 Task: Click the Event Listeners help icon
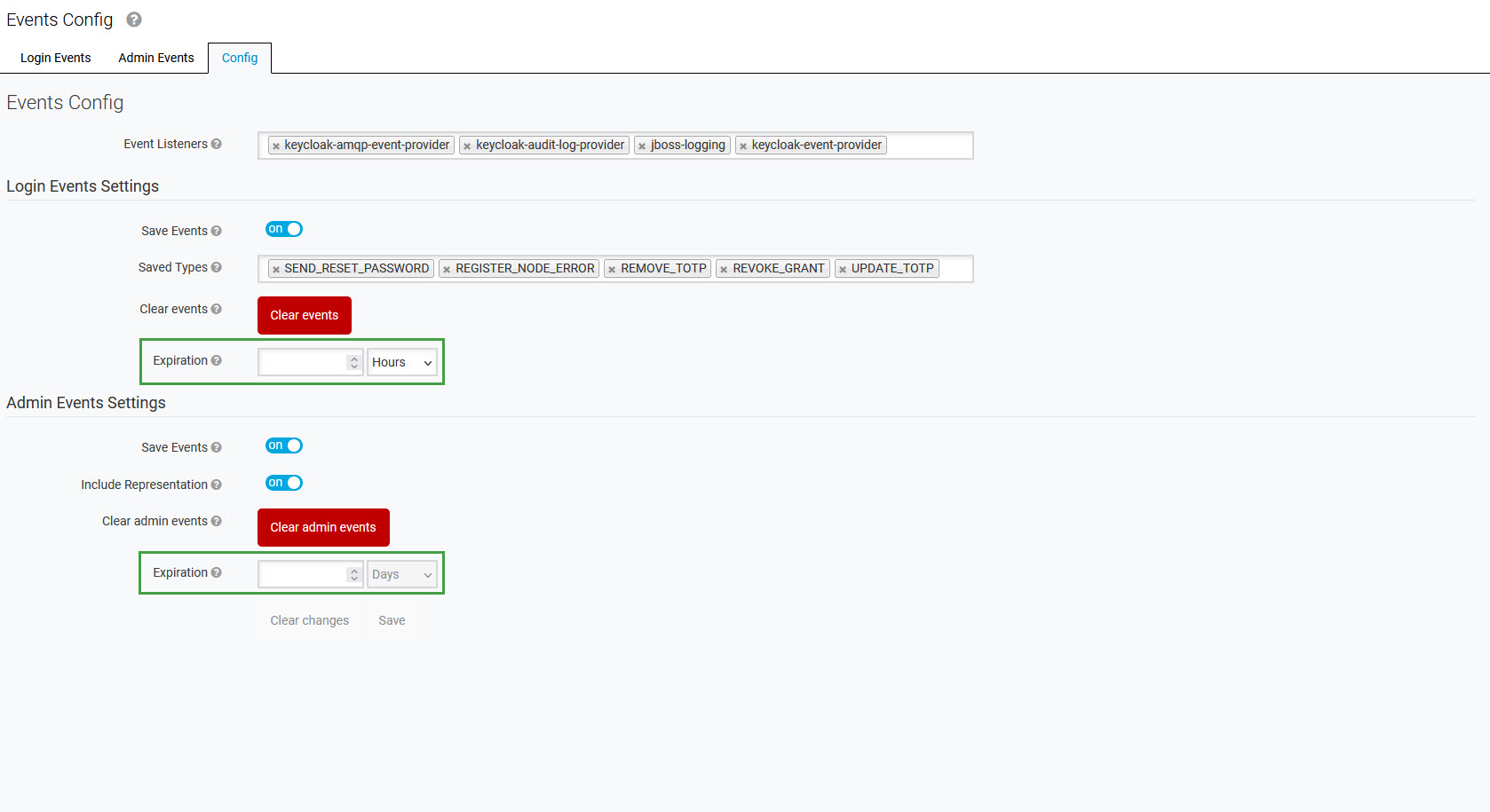pos(217,144)
